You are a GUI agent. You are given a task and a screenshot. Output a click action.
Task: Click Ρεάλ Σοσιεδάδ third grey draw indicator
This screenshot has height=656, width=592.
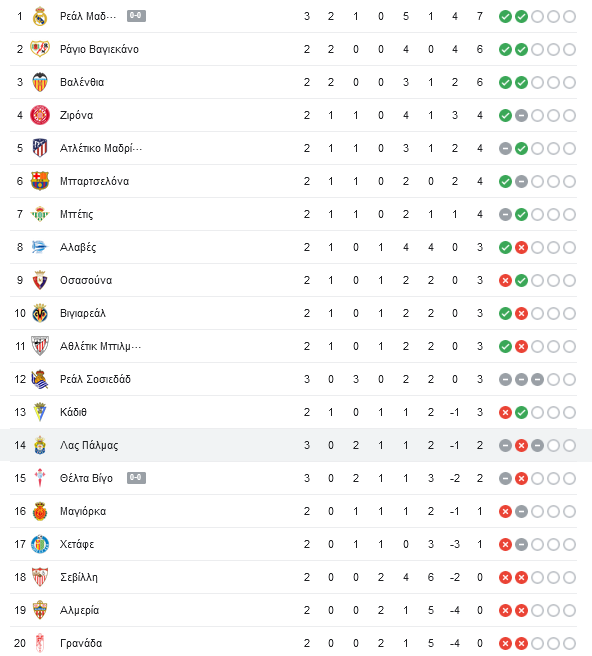(x=537, y=379)
